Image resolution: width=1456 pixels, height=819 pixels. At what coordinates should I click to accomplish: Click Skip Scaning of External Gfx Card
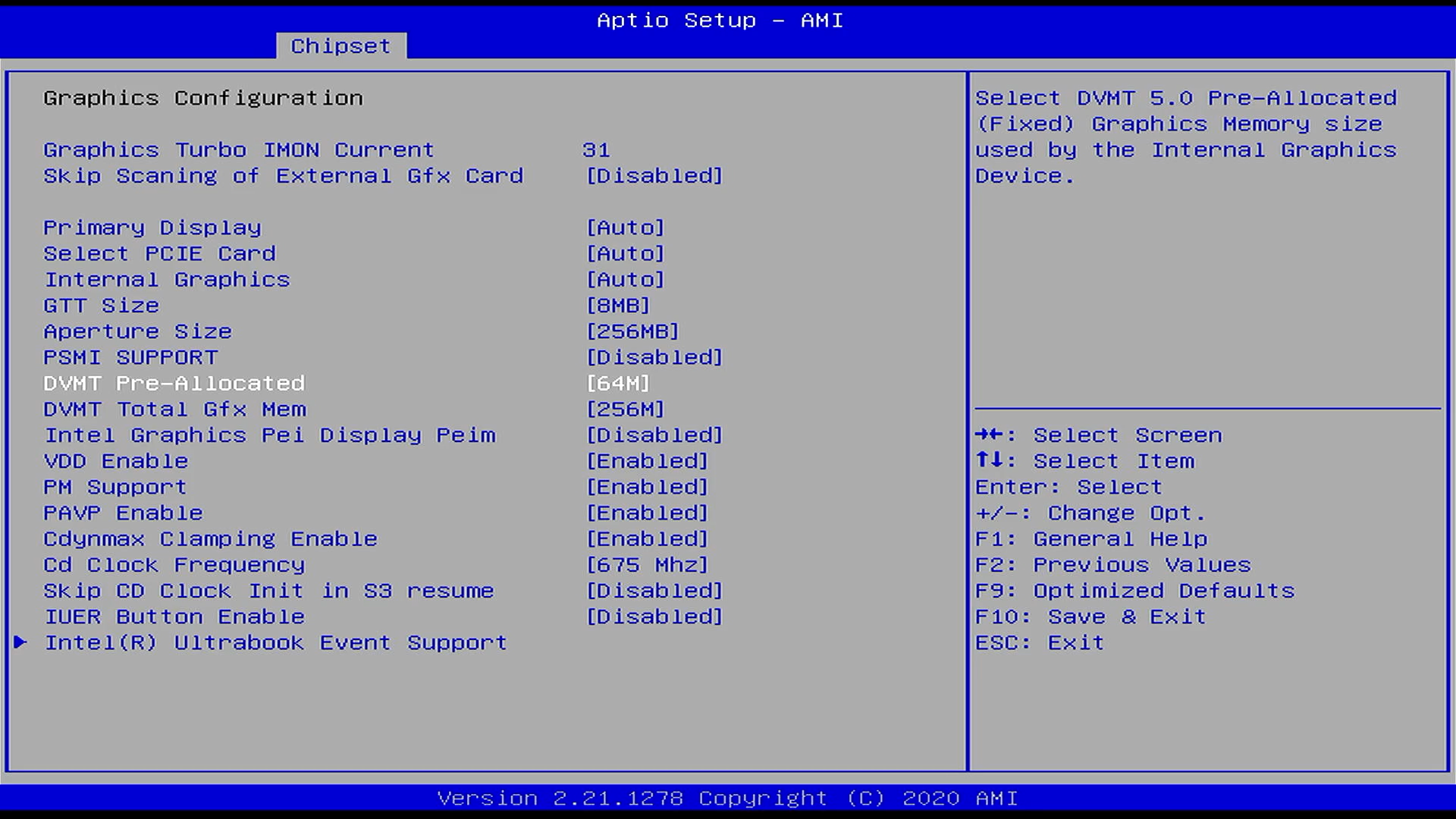pyautogui.click(x=283, y=176)
